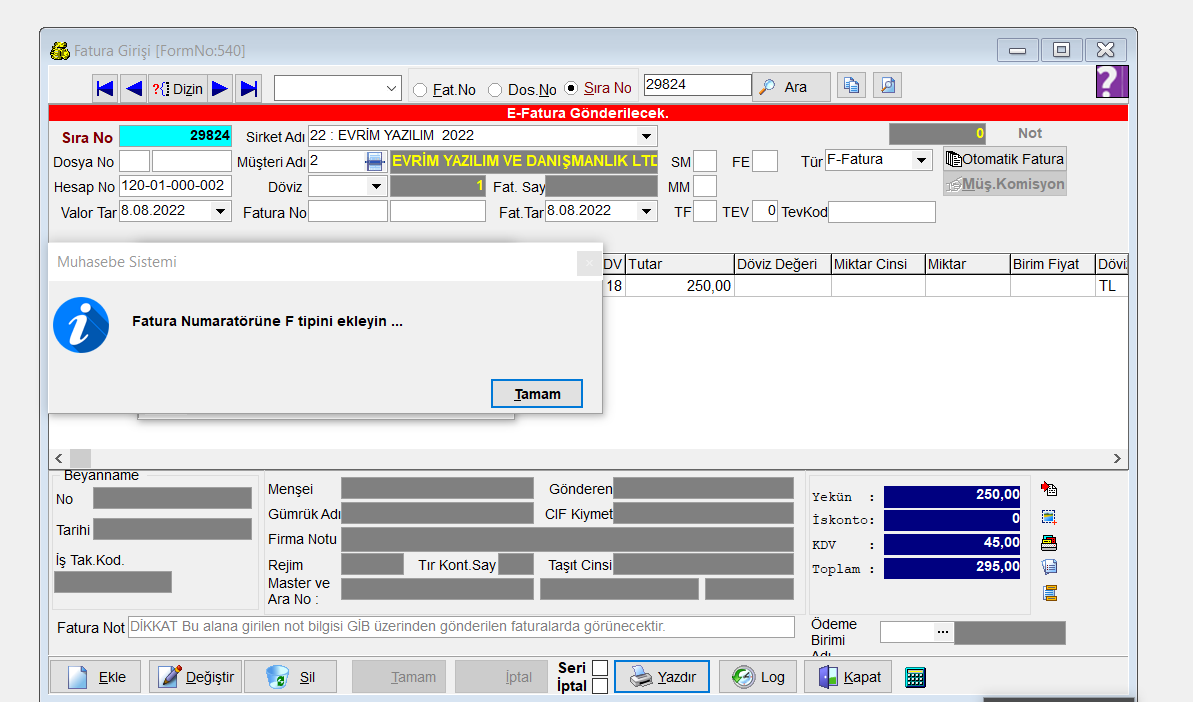Click the TevKod input field

click(x=882, y=212)
